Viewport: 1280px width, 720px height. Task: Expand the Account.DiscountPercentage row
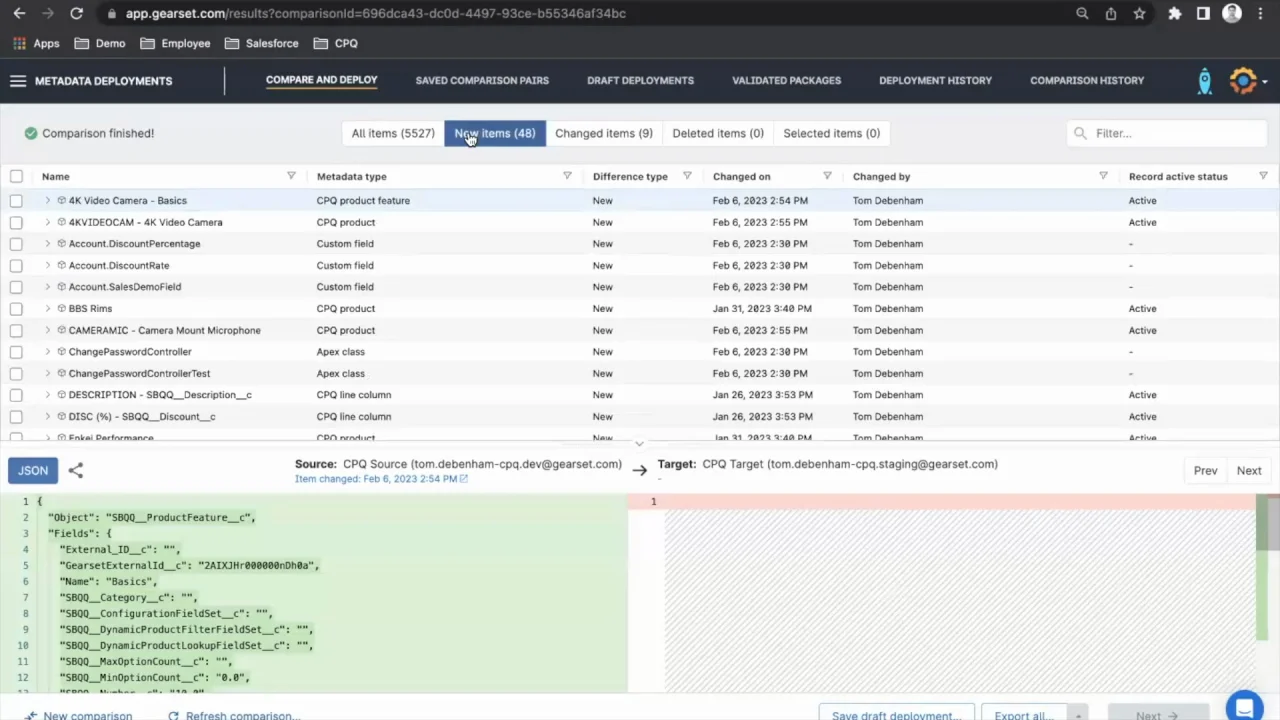pyautogui.click(x=47, y=243)
